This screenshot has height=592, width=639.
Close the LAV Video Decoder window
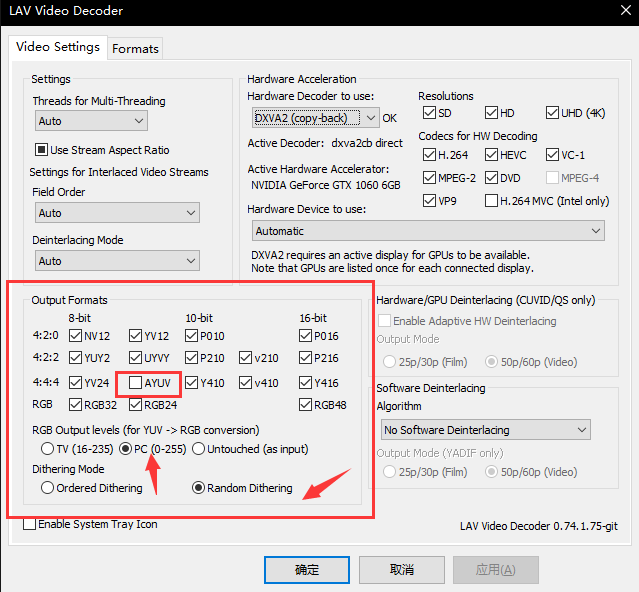(x=626, y=10)
